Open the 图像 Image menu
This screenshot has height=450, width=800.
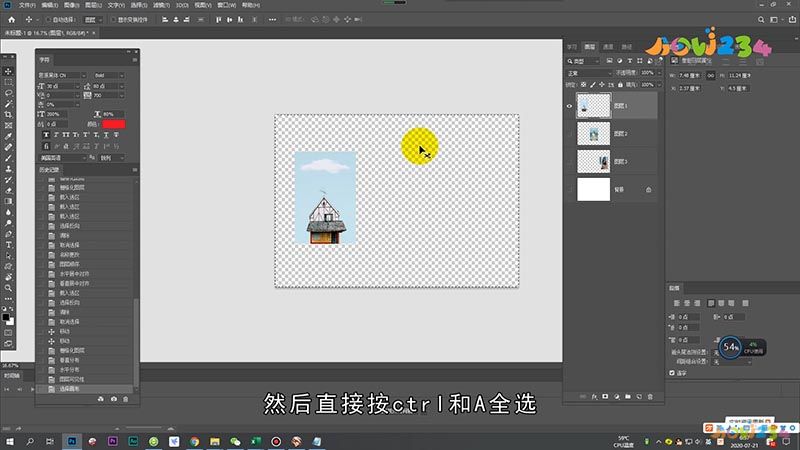[x=71, y=5]
